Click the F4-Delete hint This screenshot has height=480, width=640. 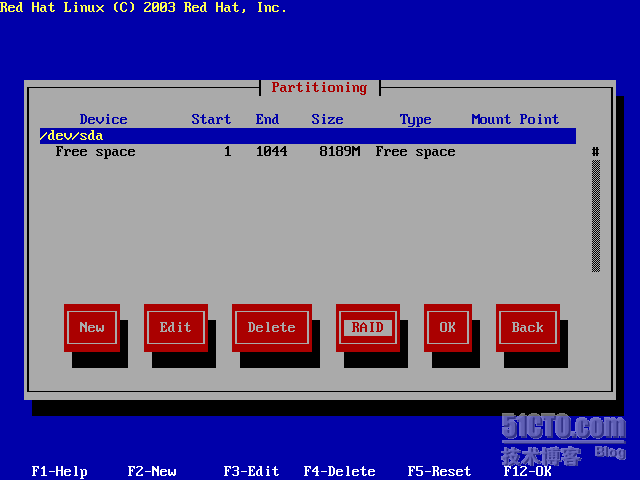(x=340, y=472)
